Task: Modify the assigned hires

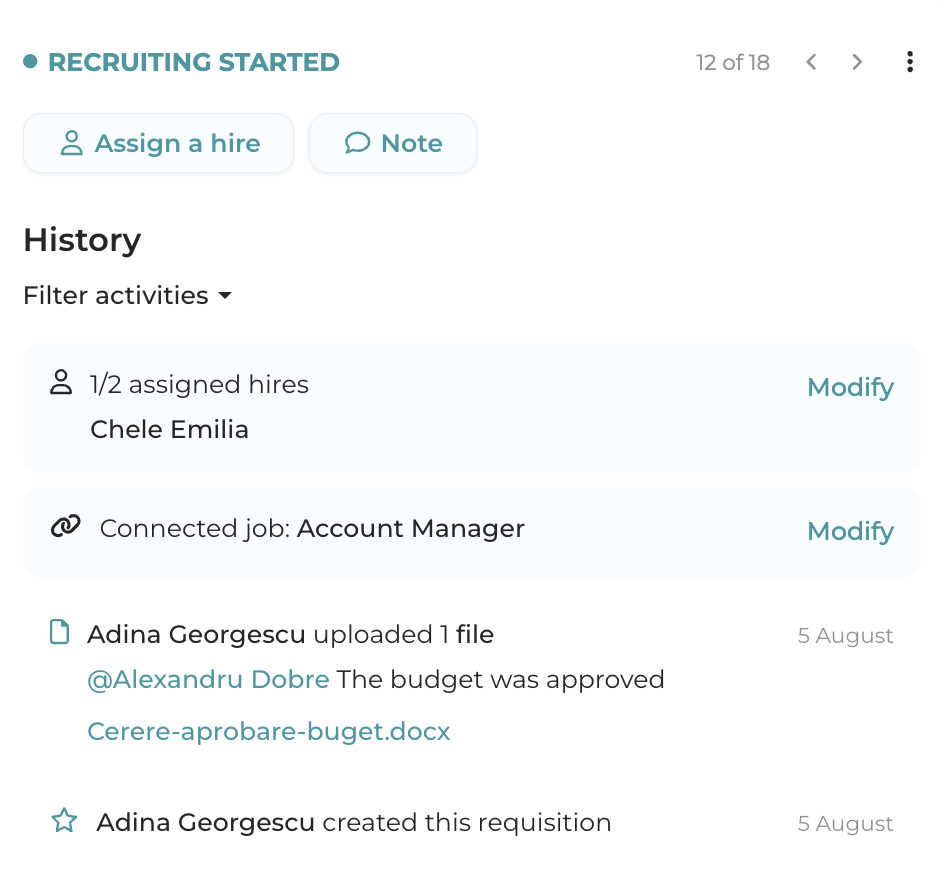Action: (x=850, y=387)
